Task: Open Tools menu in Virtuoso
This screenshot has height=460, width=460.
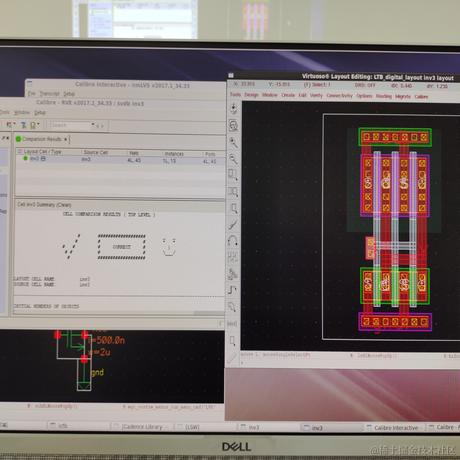Action: (235, 94)
